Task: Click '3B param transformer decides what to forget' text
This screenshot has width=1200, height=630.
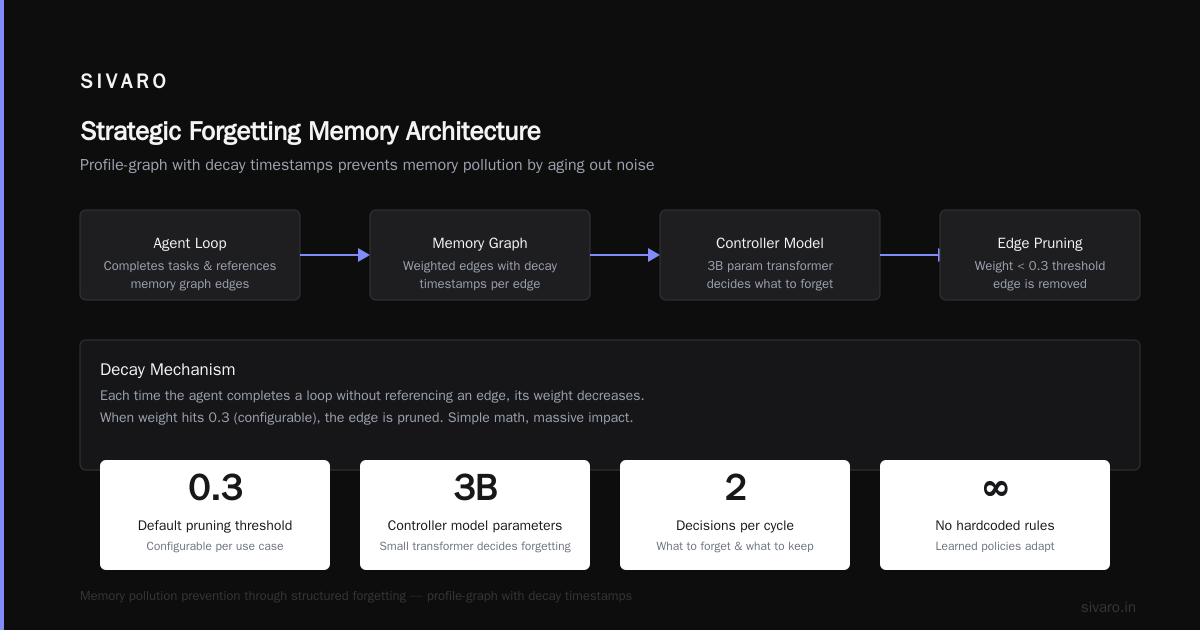Action: pos(770,275)
